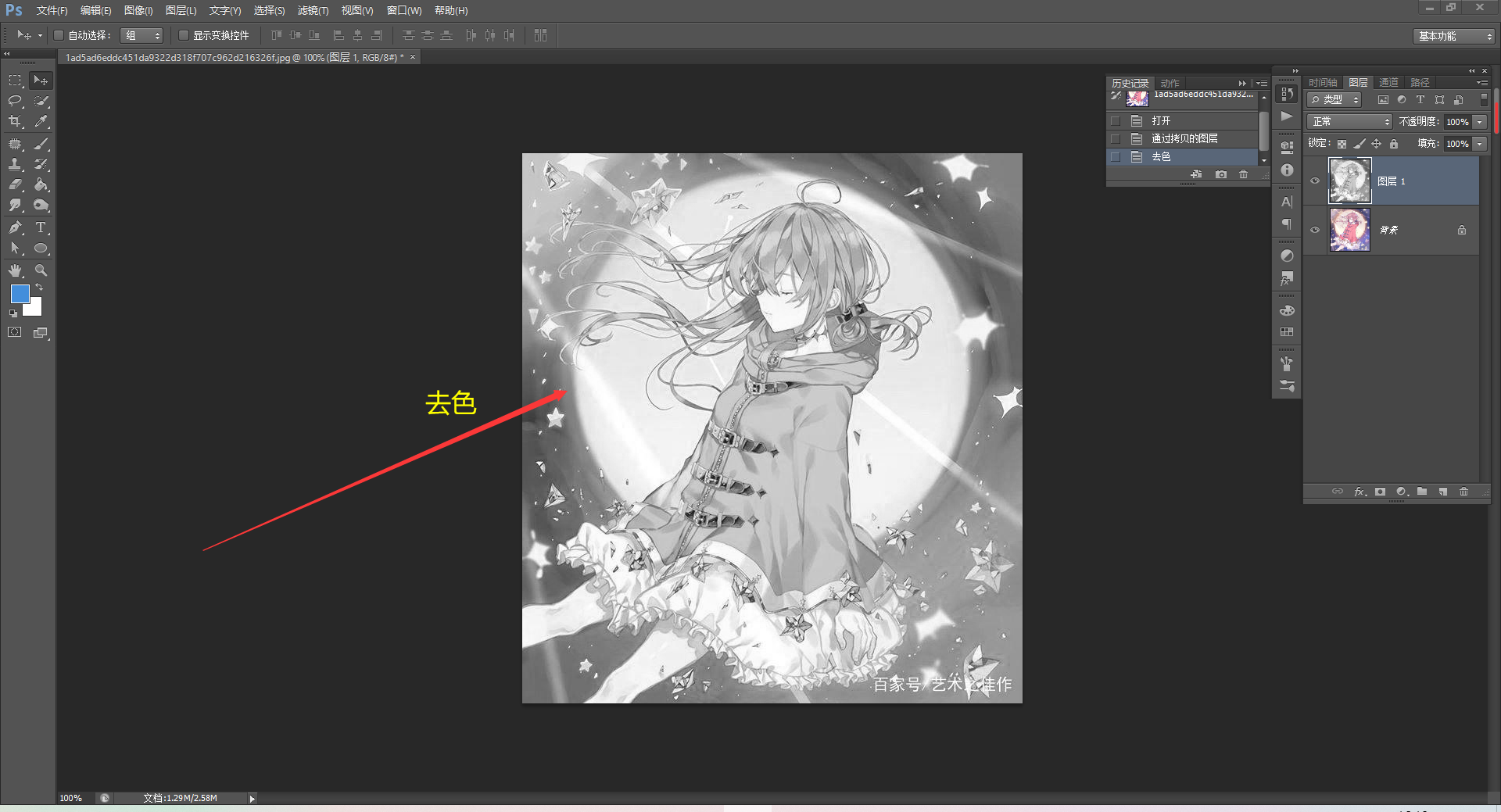Open the 正常 blend mode dropdown
1501x812 pixels.
click(1350, 121)
